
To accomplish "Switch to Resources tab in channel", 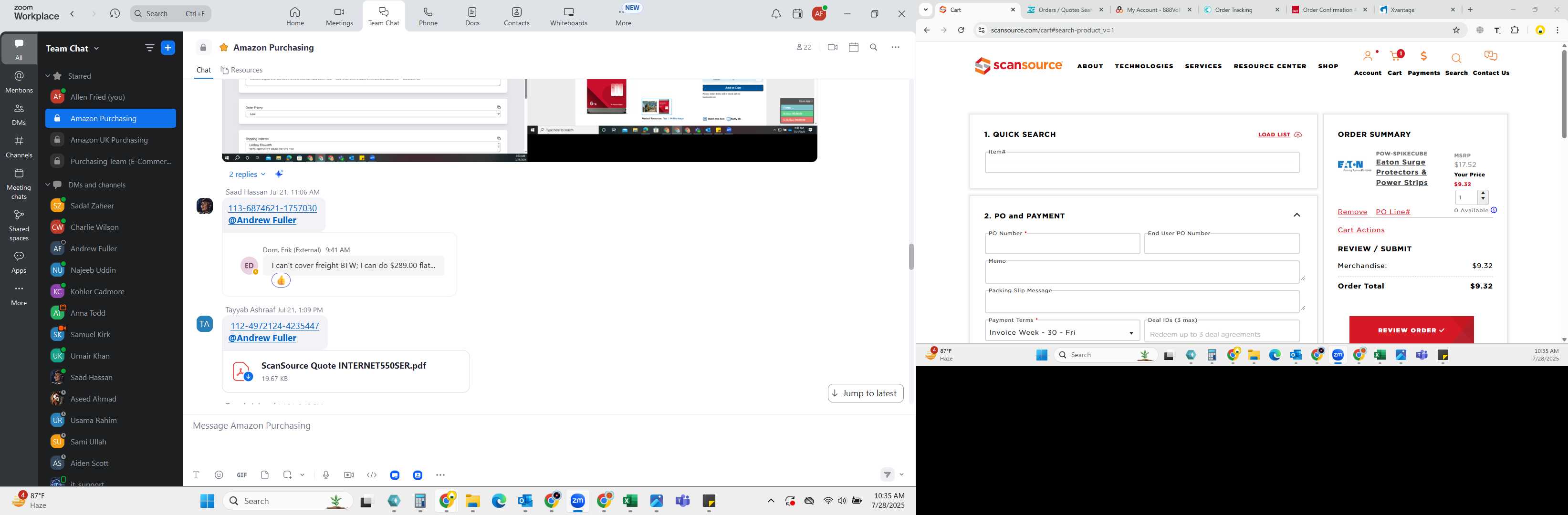I will [241, 70].
